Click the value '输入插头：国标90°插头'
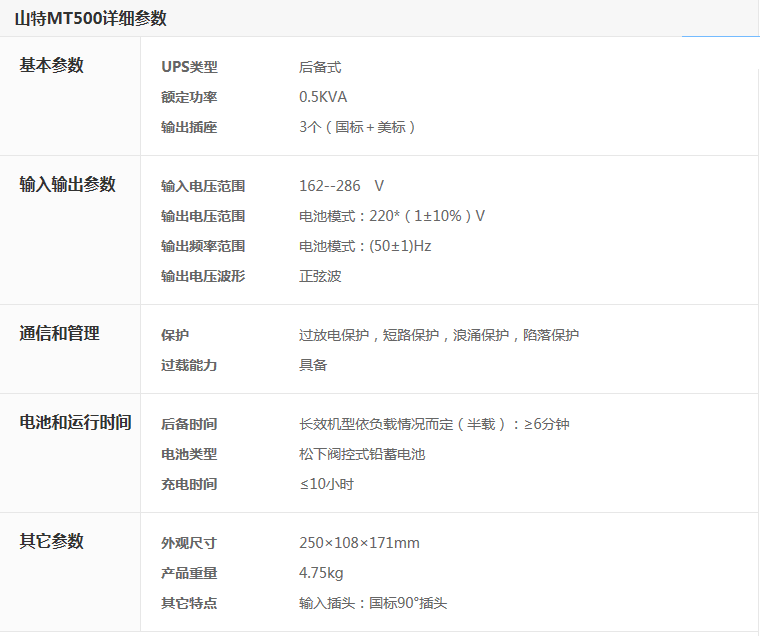 (373, 603)
